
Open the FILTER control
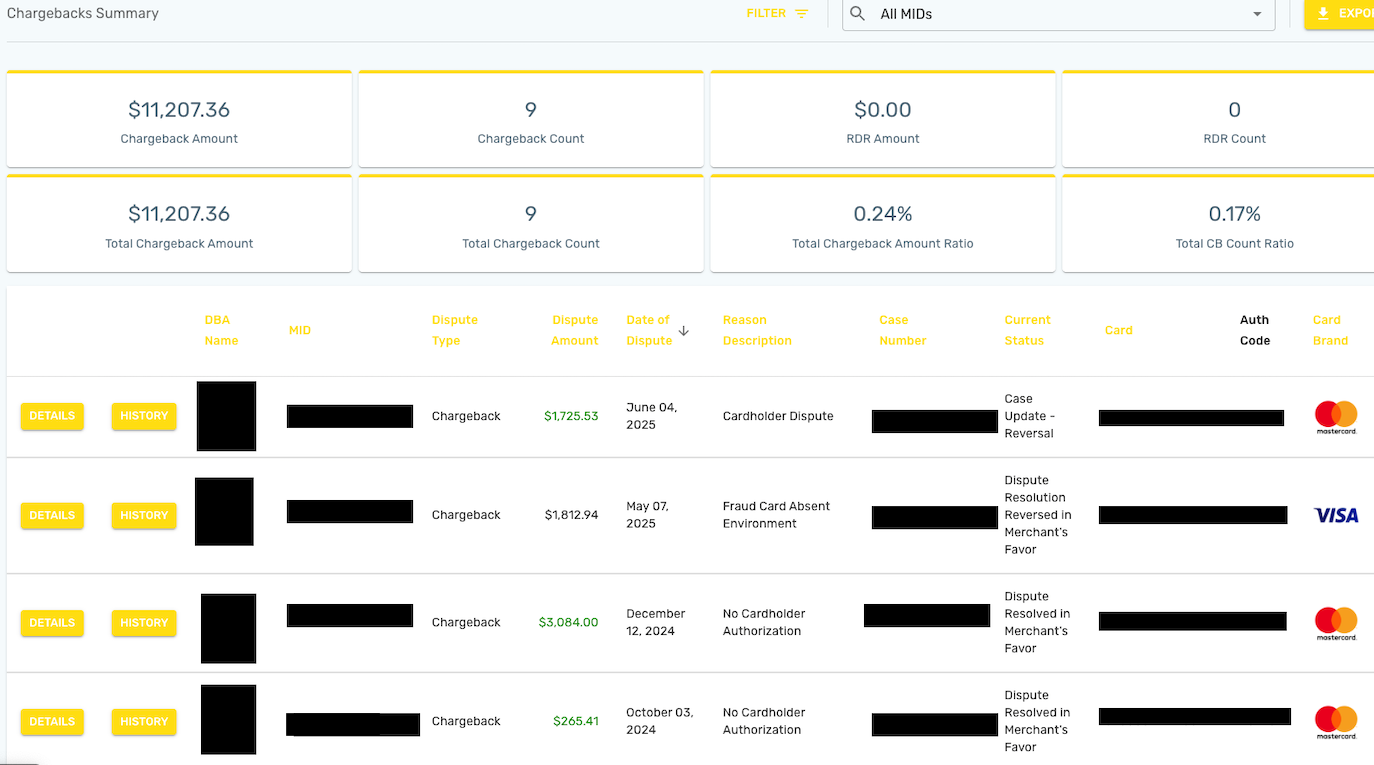(777, 14)
